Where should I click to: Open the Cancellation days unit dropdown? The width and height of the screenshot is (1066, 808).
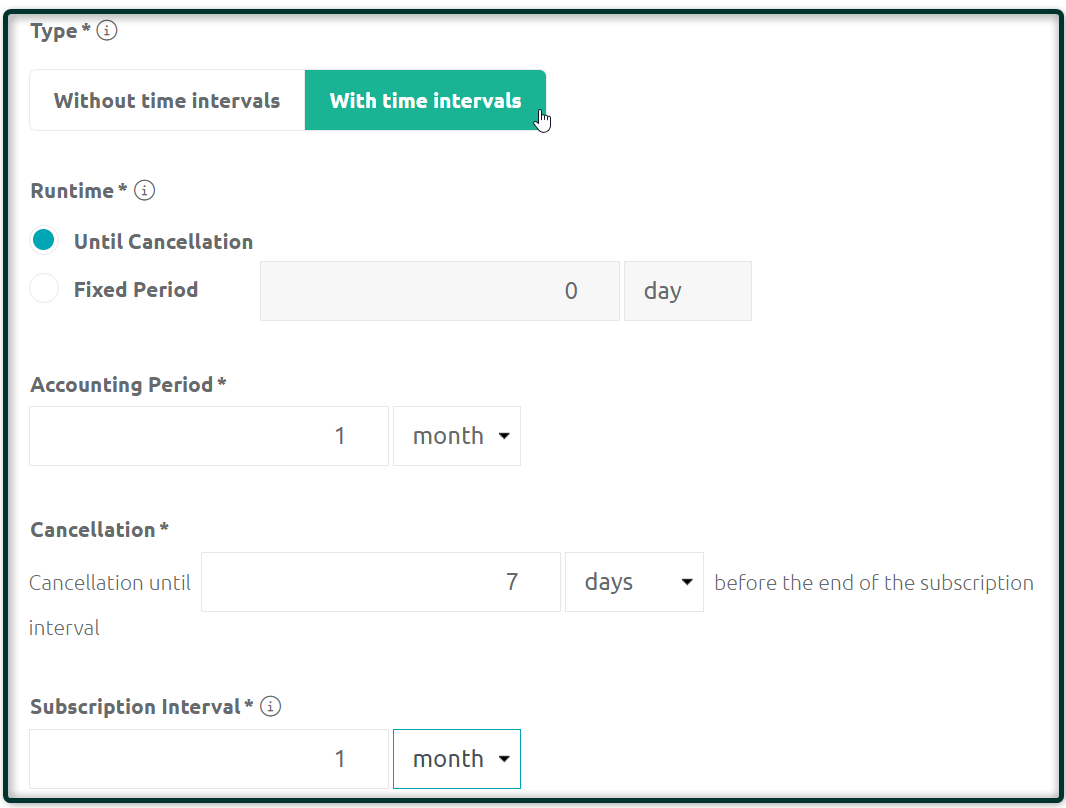[x=634, y=582]
